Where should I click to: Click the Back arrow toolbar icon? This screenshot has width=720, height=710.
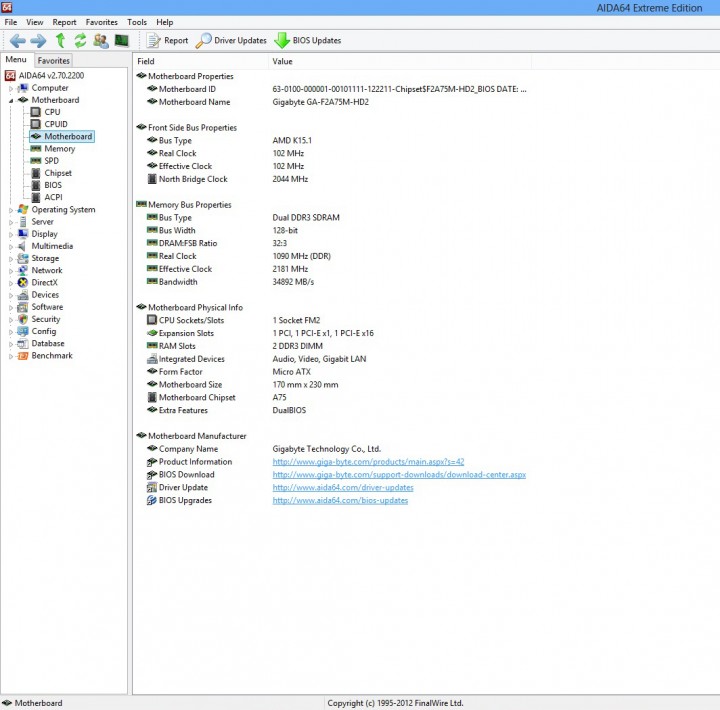click(17, 41)
